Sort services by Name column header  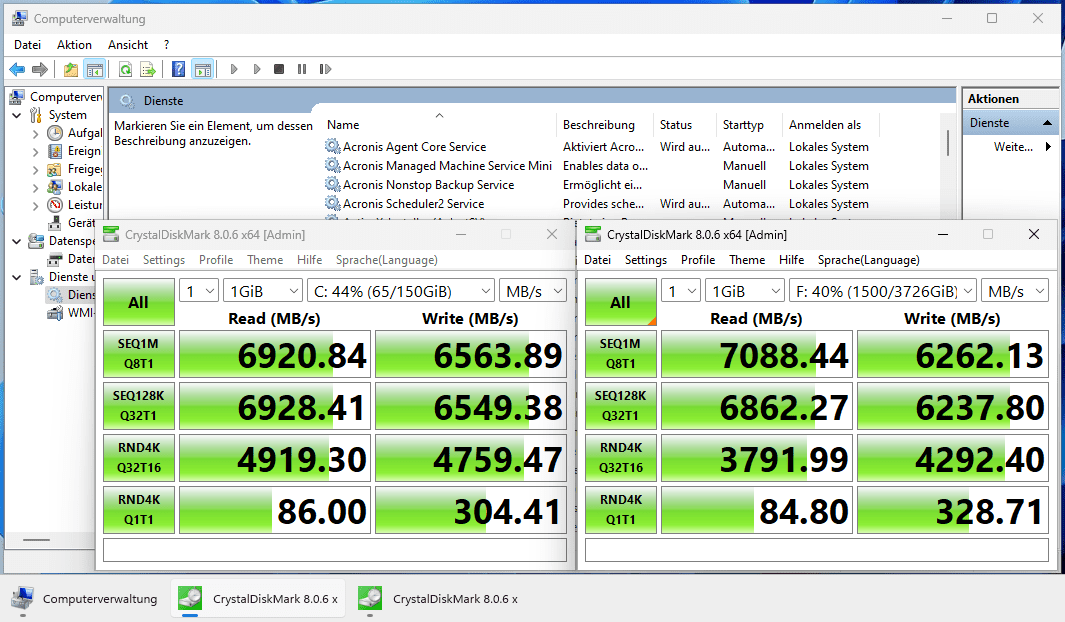(x=439, y=125)
